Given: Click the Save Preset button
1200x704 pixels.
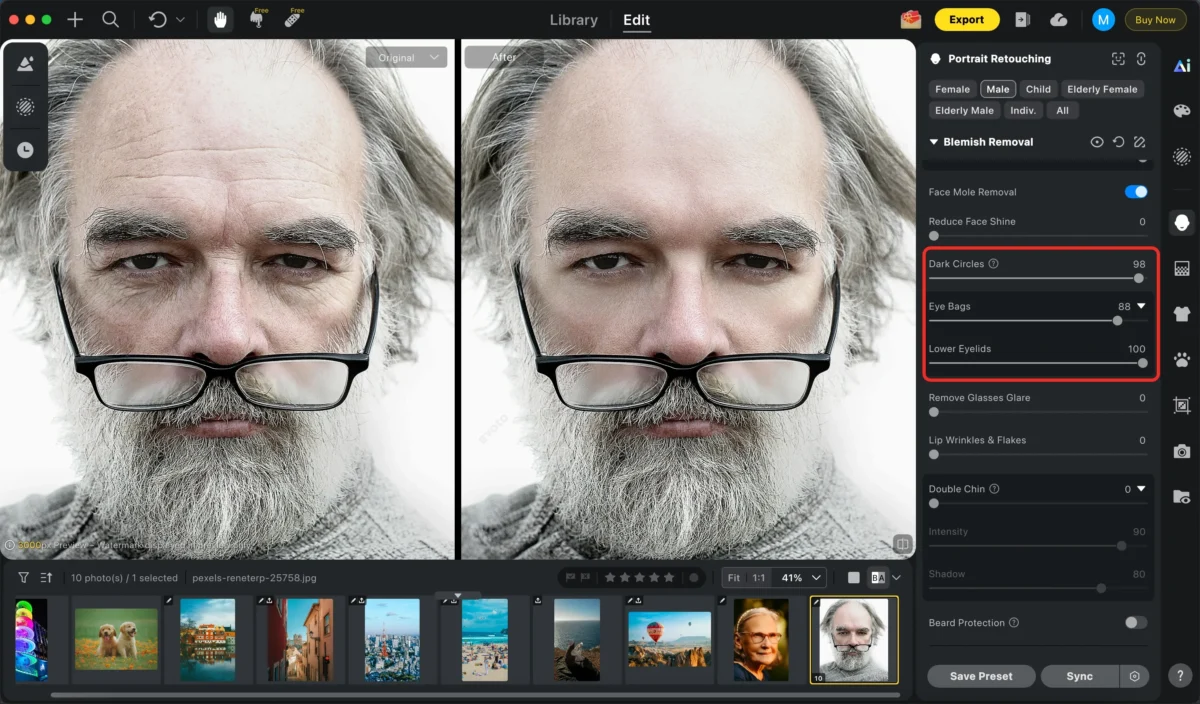Looking at the screenshot, I should [980, 677].
